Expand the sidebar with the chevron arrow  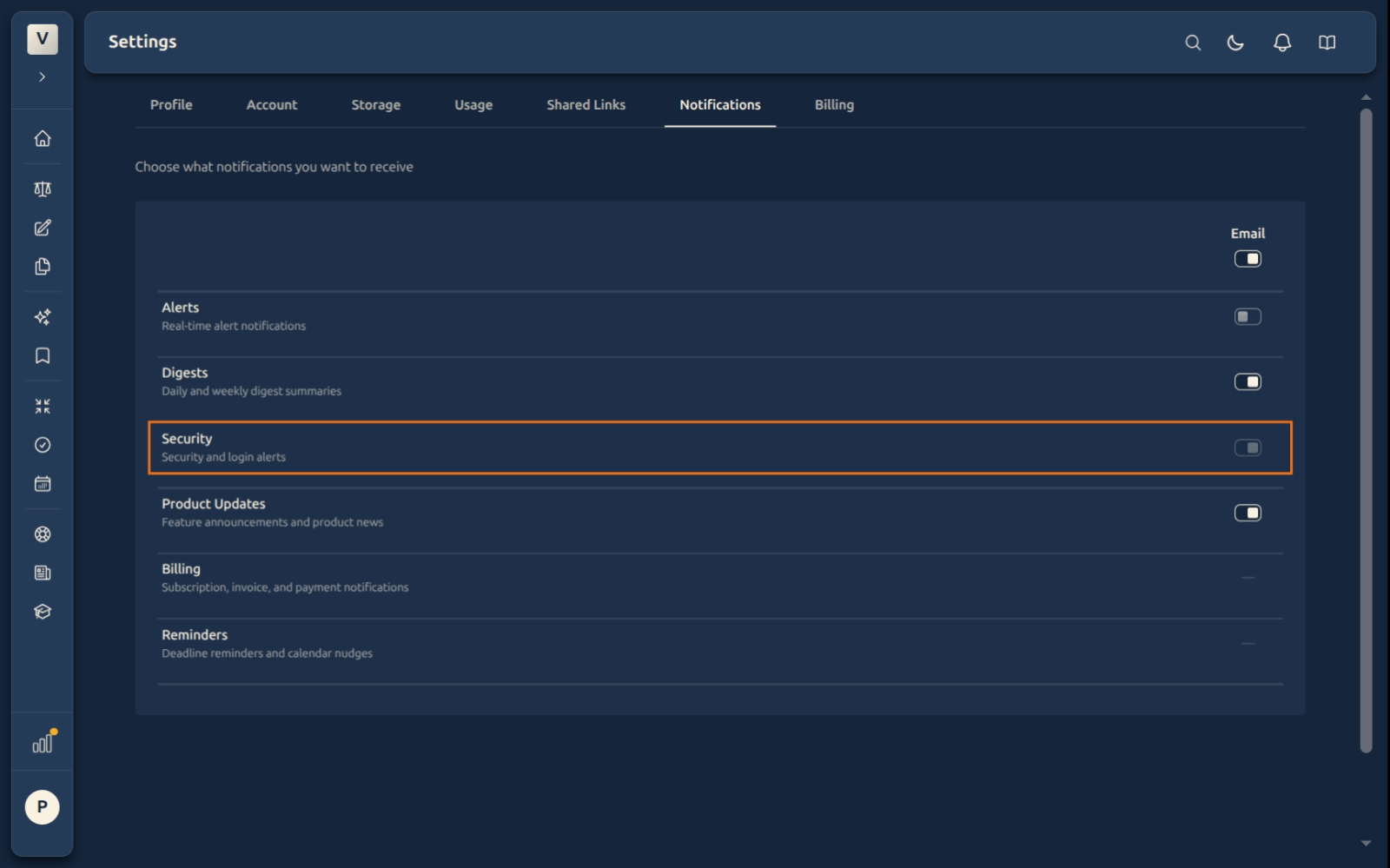pos(42,77)
